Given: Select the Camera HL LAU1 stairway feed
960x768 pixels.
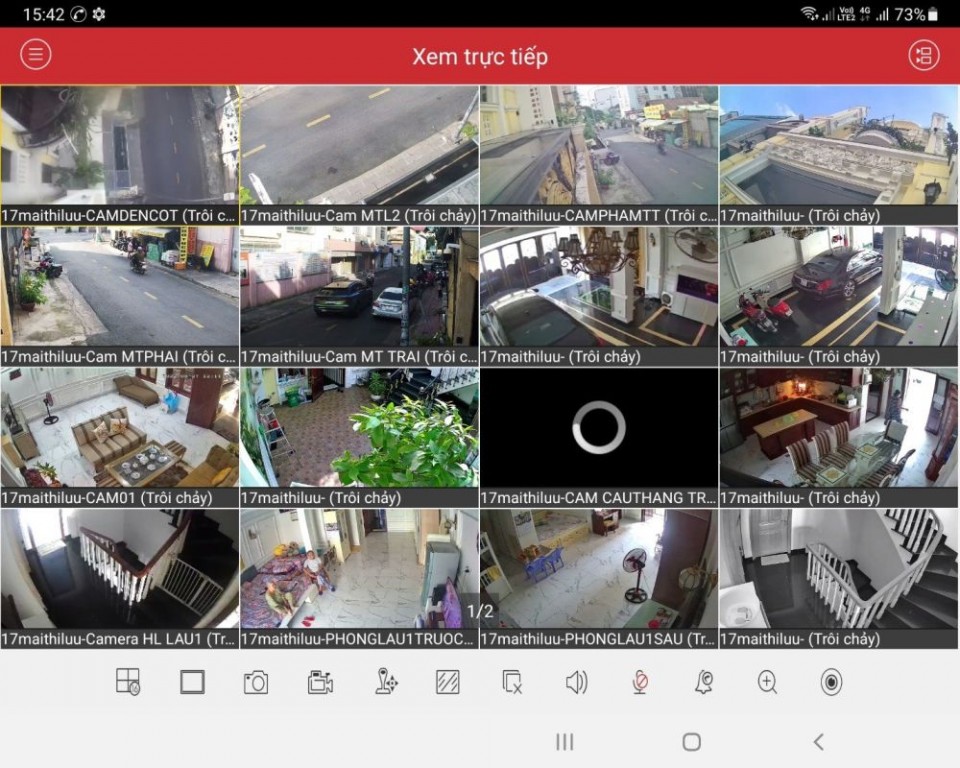Looking at the screenshot, I should pos(119,579).
